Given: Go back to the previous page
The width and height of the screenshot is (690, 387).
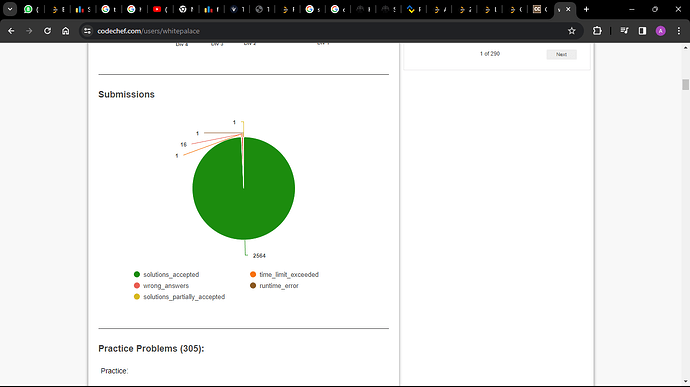Looking at the screenshot, I should tap(11, 31).
